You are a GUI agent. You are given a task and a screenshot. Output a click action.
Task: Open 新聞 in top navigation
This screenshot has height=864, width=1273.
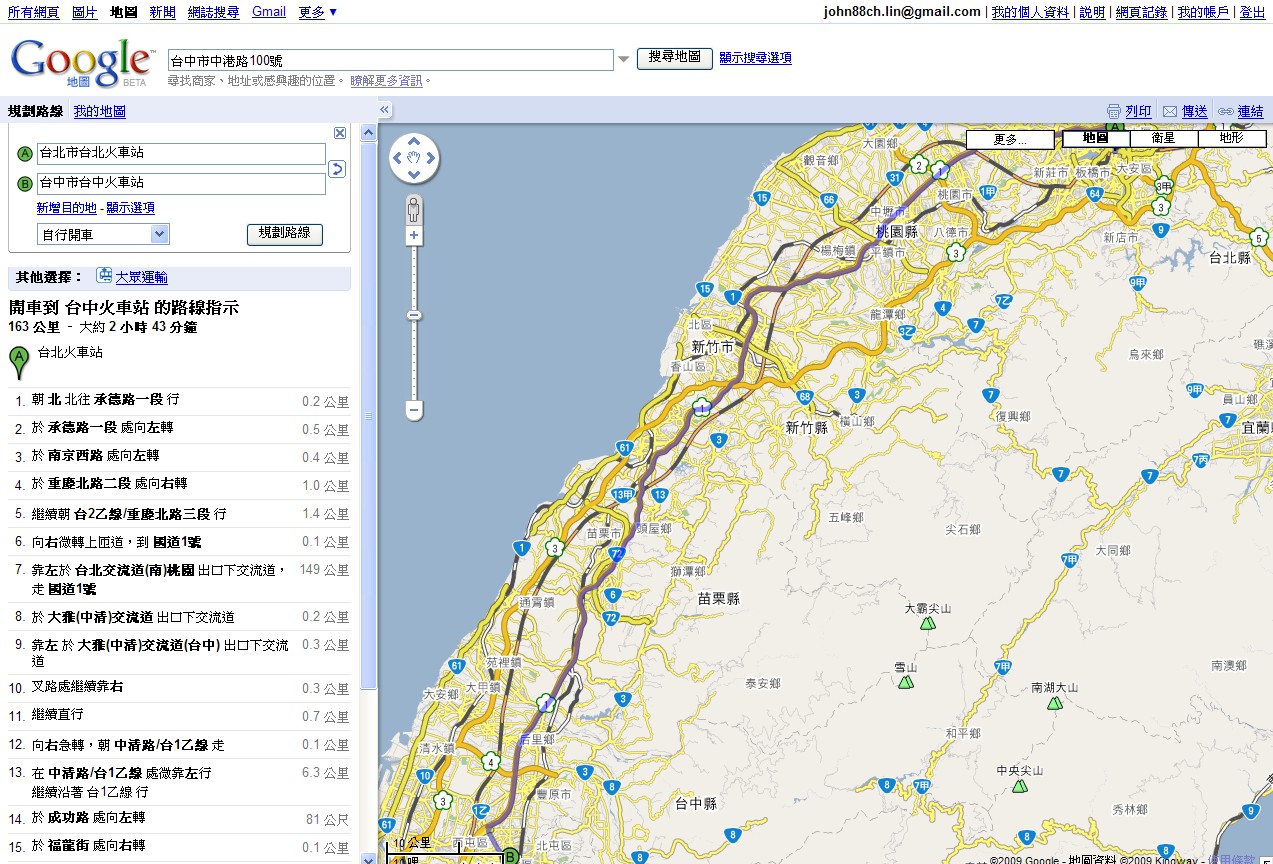[163, 12]
